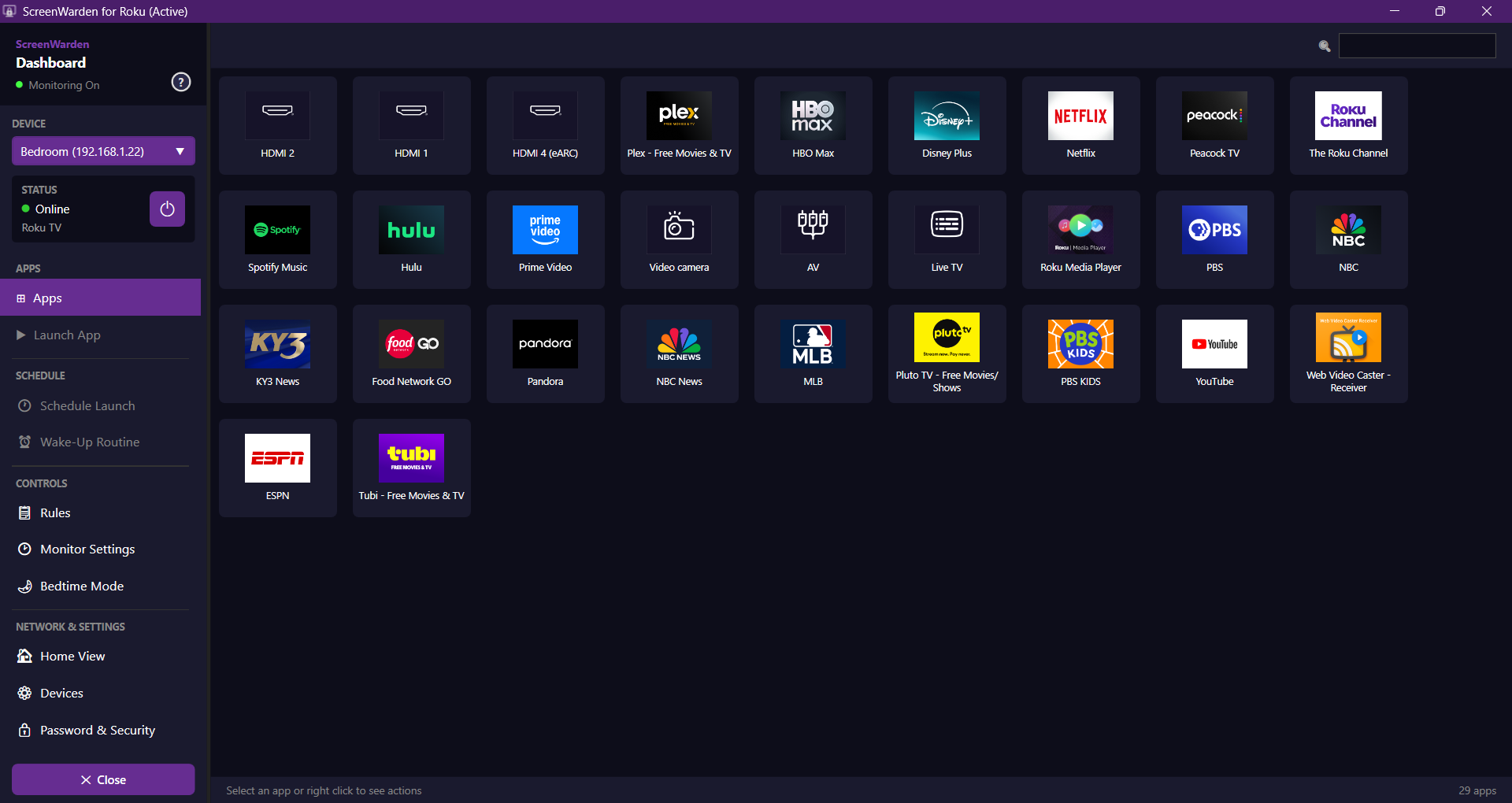The image size is (1512, 803).
Task: Select Spotify Music tile
Action: coord(277,240)
